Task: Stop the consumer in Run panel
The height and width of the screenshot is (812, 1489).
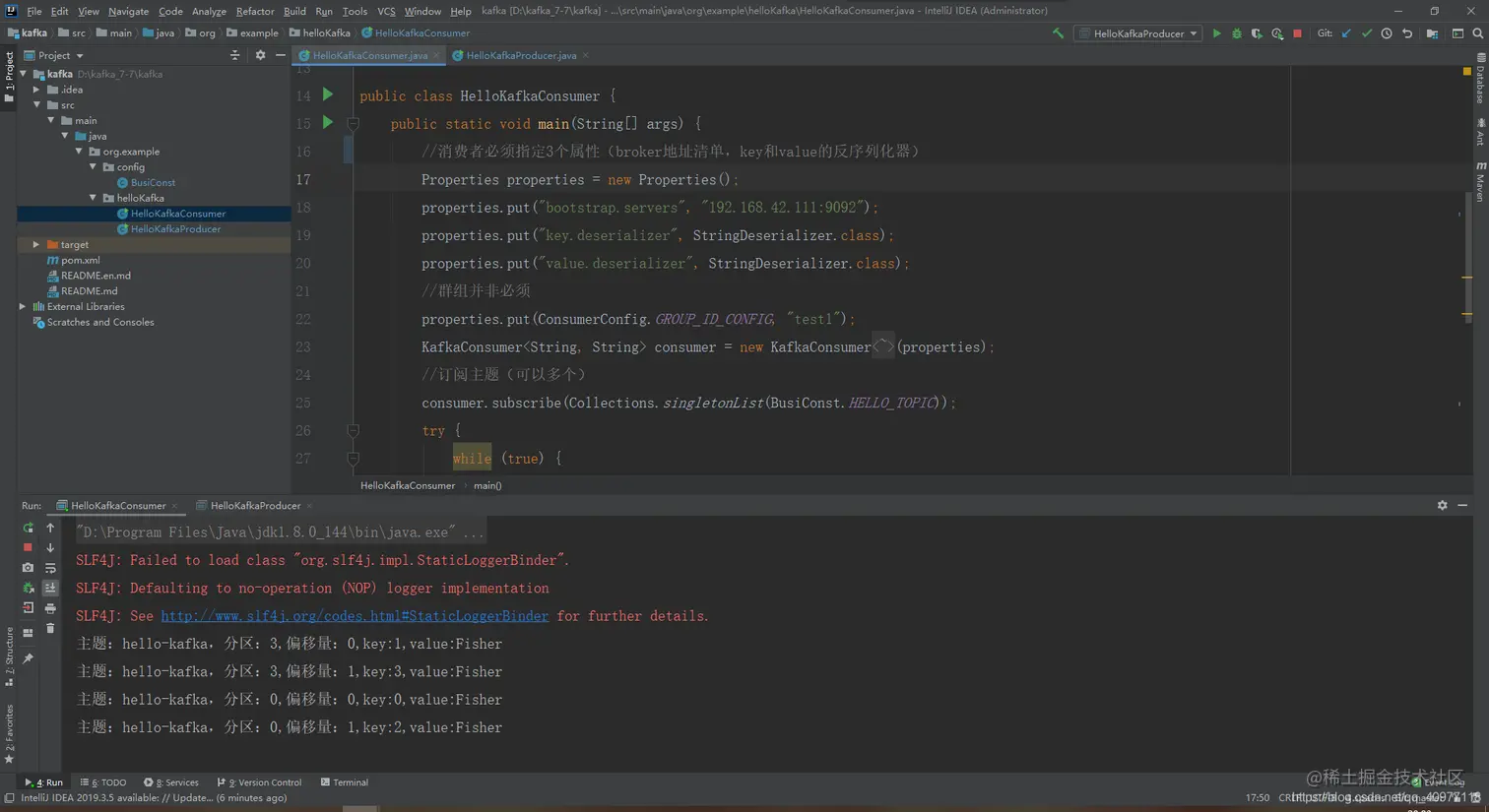Action: [x=28, y=547]
